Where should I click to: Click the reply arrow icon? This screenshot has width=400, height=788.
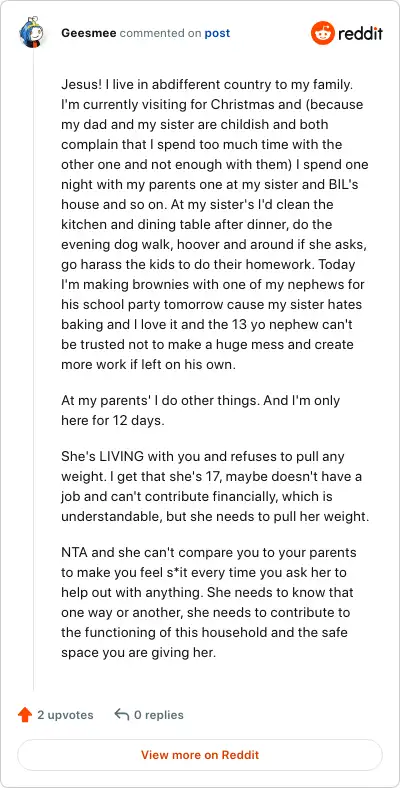pyautogui.click(x=122, y=714)
